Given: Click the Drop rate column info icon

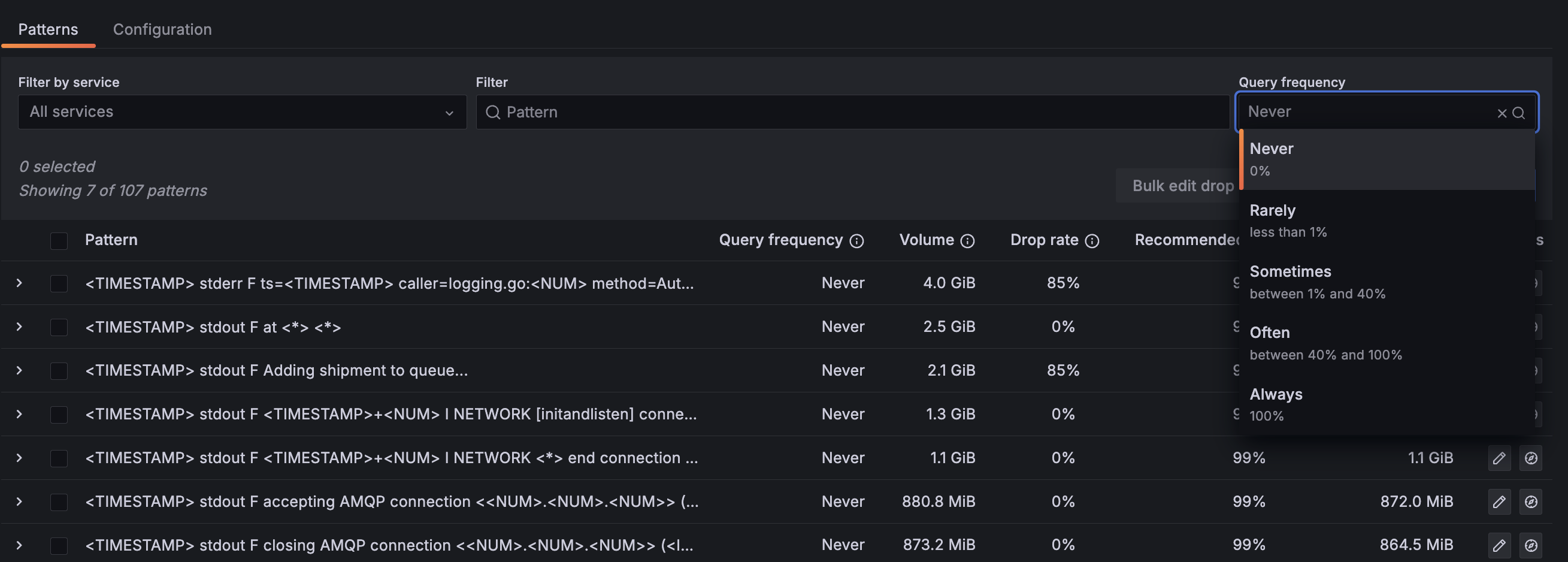Looking at the screenshot, I should click(x=1092, y=241).
